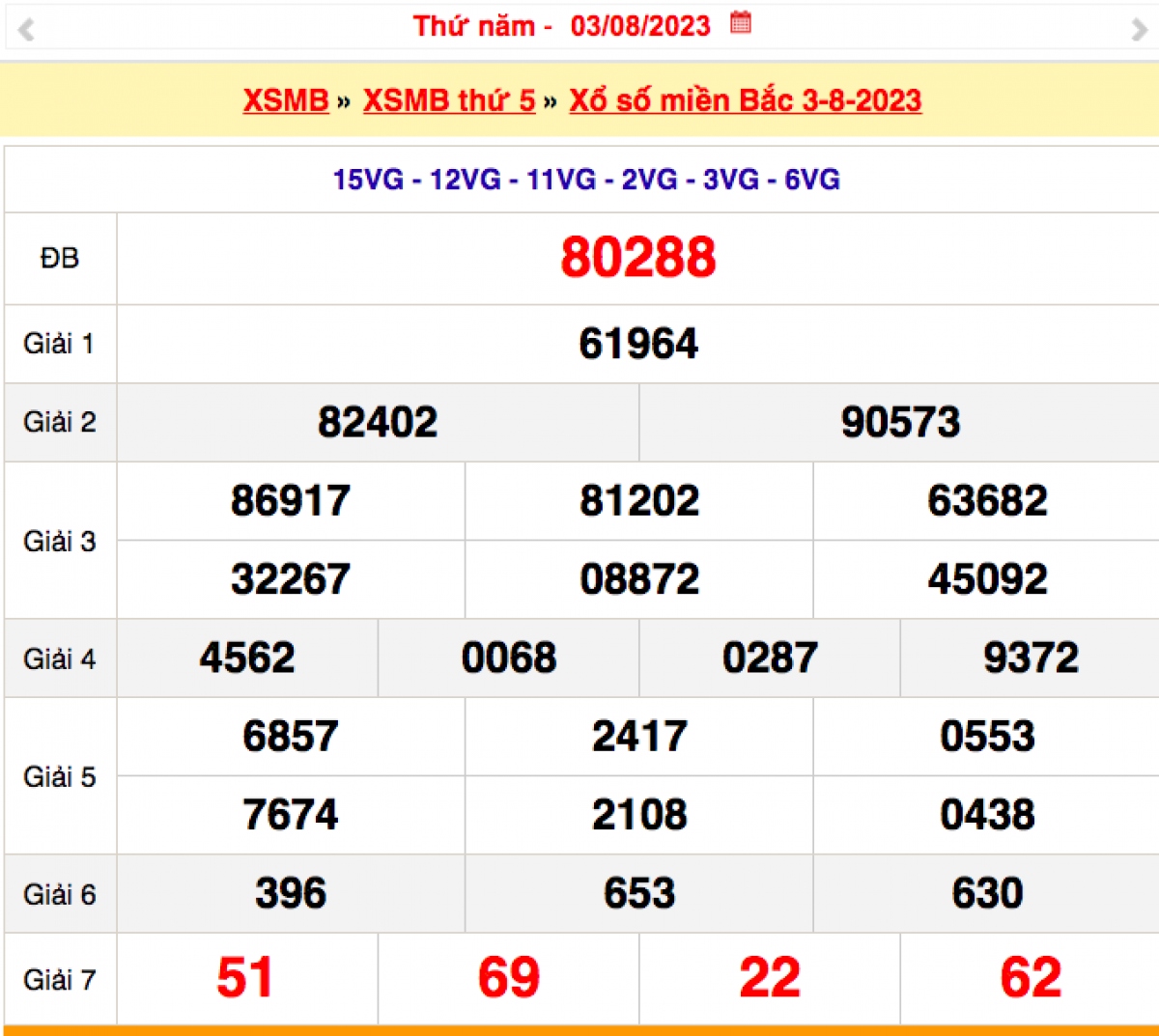Click the Giải 2 row label
This screenshot has height=1036, width=1159.
coord(60,422)
